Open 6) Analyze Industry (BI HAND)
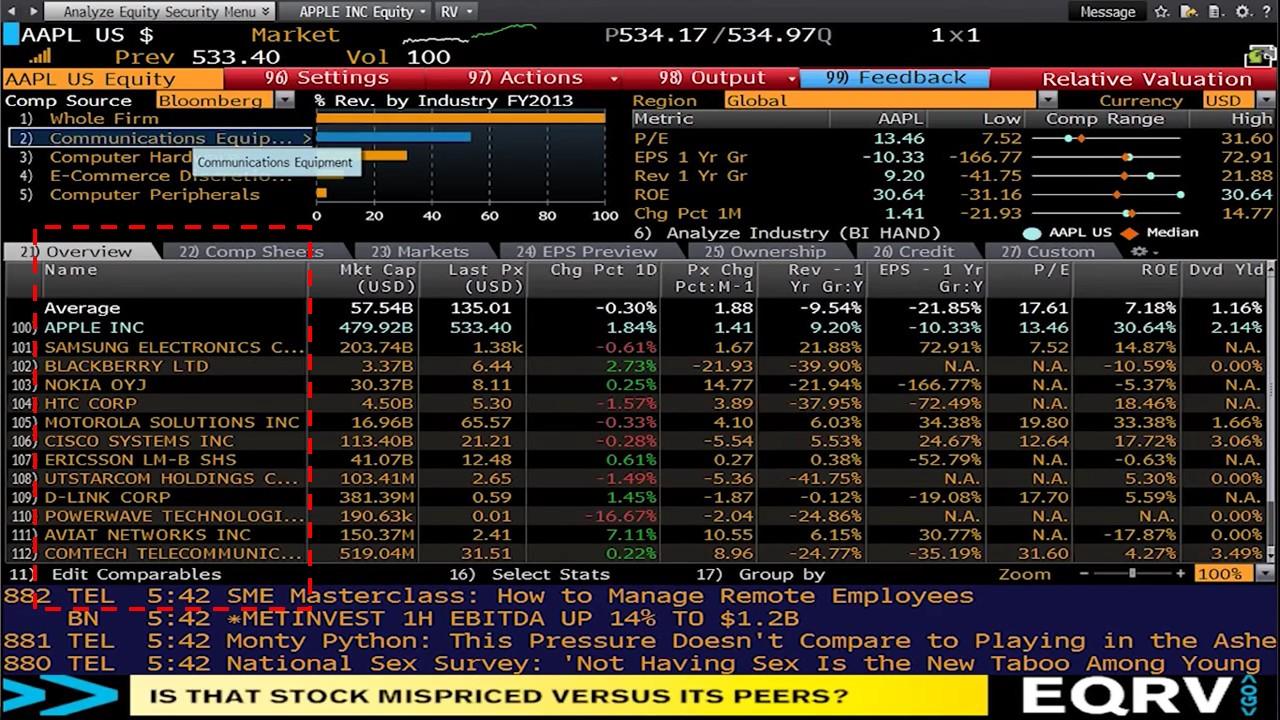 click(x=787, y=232)
